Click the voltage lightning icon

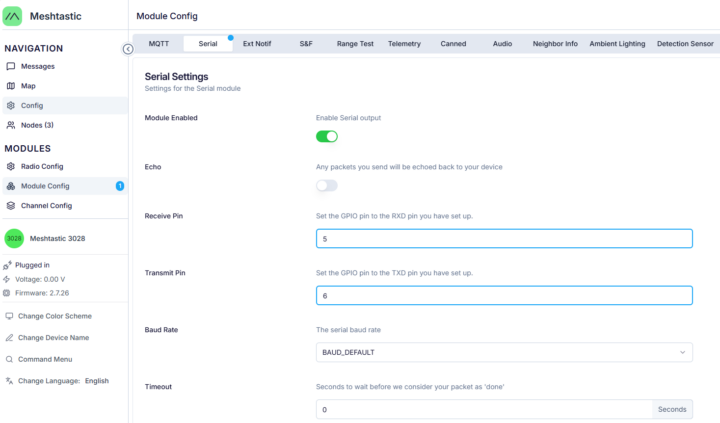pos(6,279)
